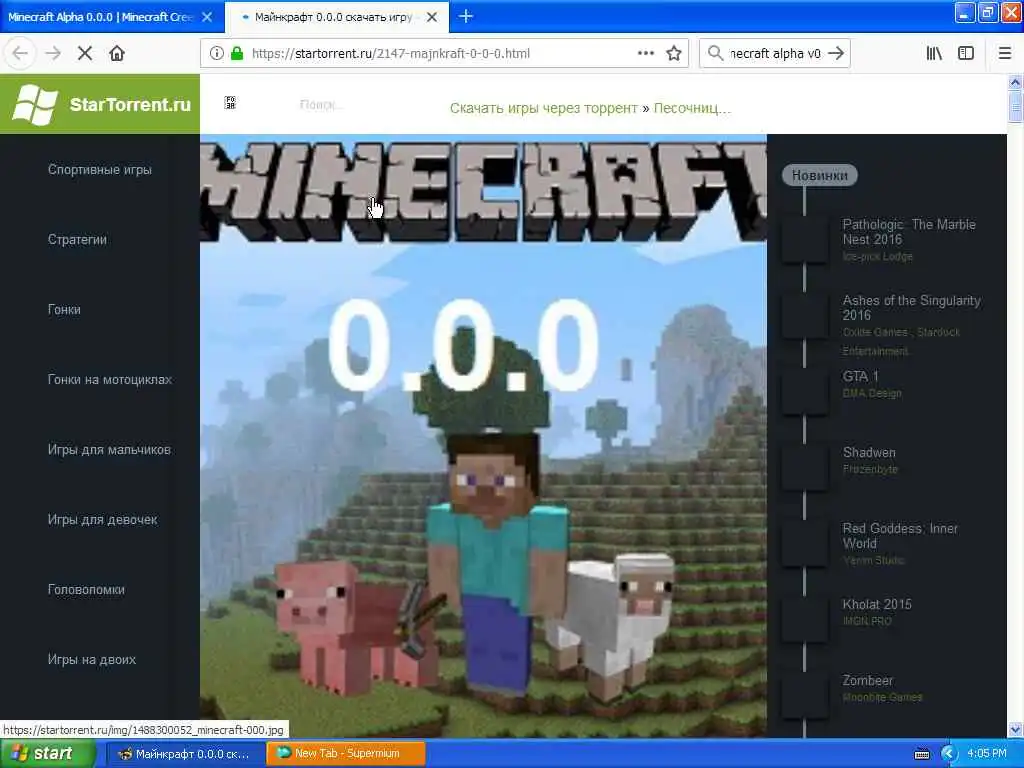This screenshot has height=768, width=1024.
Task: Click the IMGN.PRO publisher text
Action: coord(867,621)
